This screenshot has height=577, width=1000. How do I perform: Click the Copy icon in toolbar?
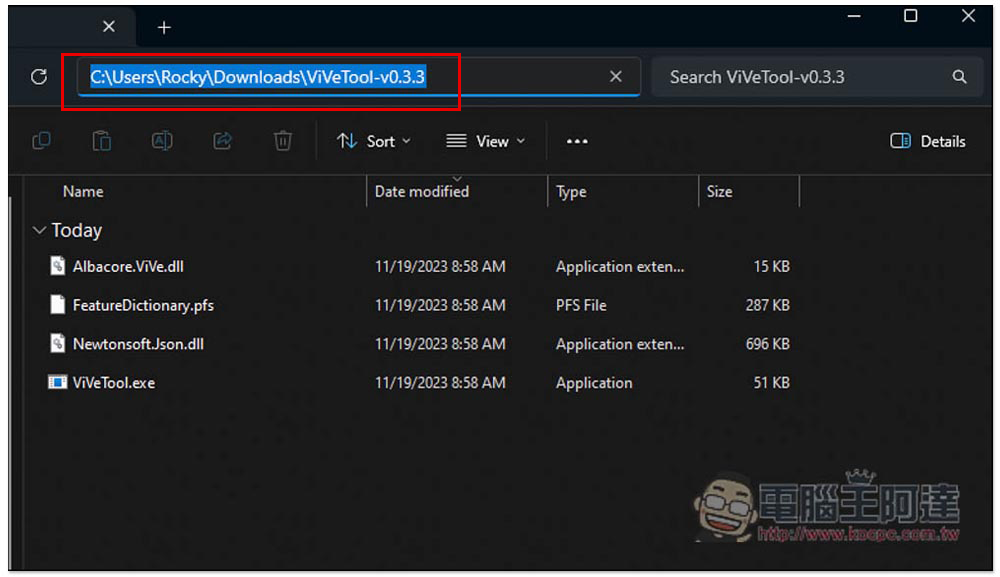(41, 141)
